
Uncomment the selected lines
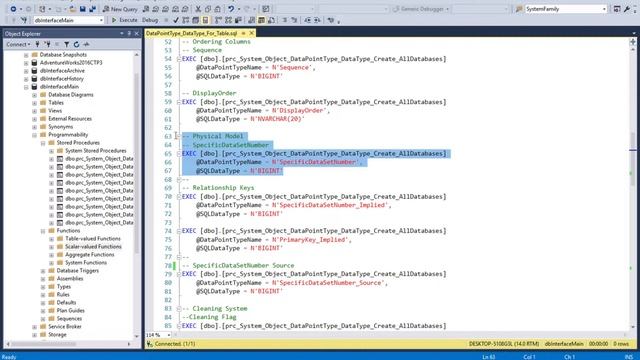pos(294,20)
